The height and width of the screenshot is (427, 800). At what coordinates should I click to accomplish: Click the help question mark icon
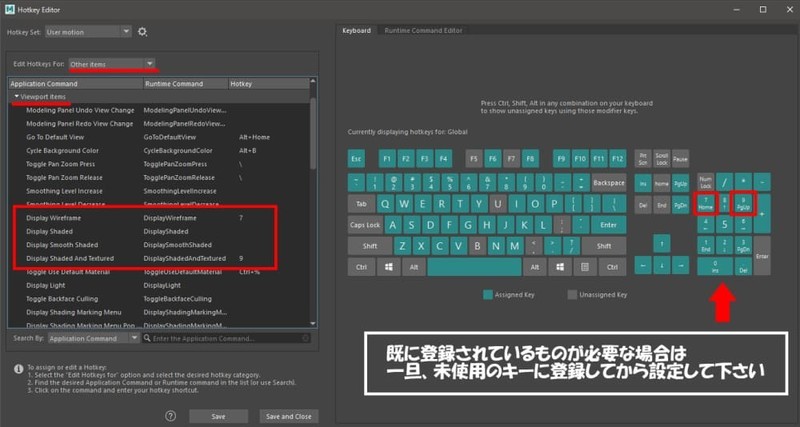(171, 416)
